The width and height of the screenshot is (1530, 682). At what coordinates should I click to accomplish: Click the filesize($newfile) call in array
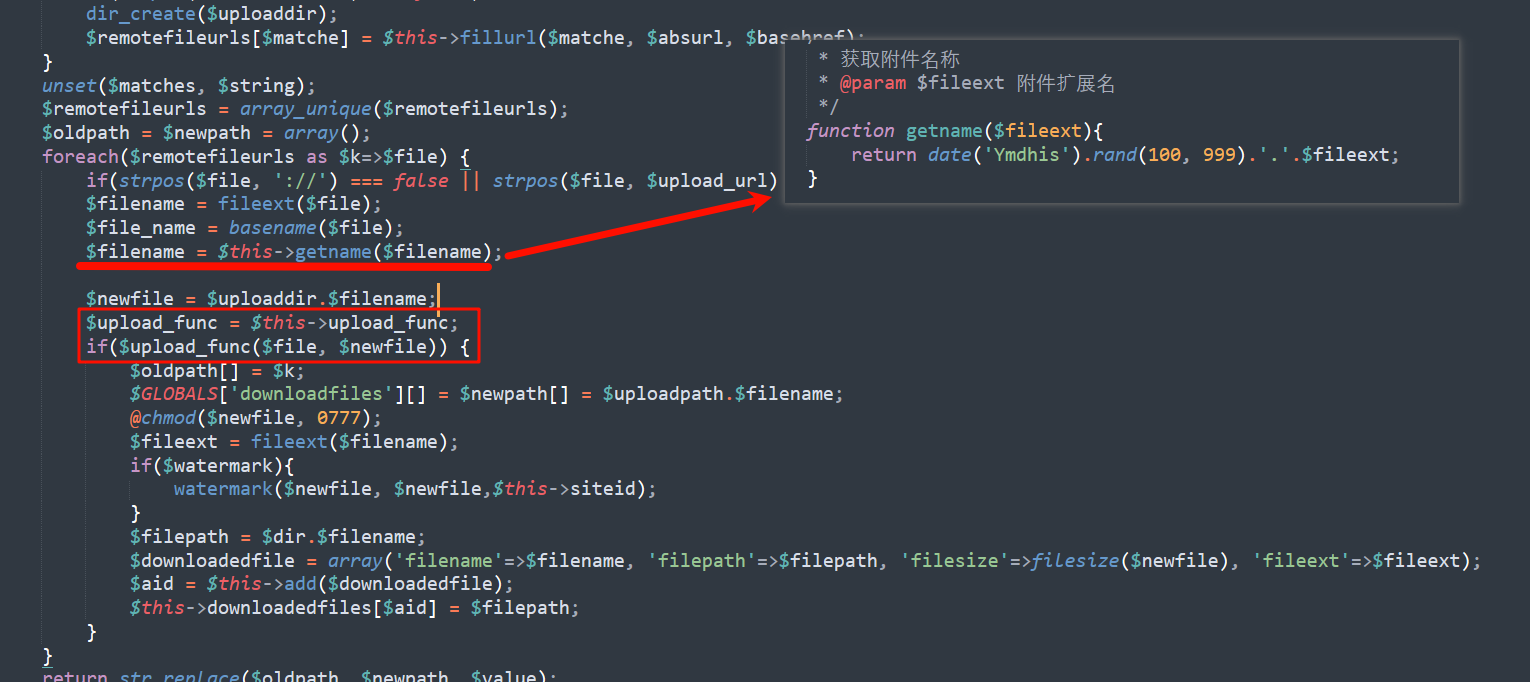click(x=1136, y=560)
